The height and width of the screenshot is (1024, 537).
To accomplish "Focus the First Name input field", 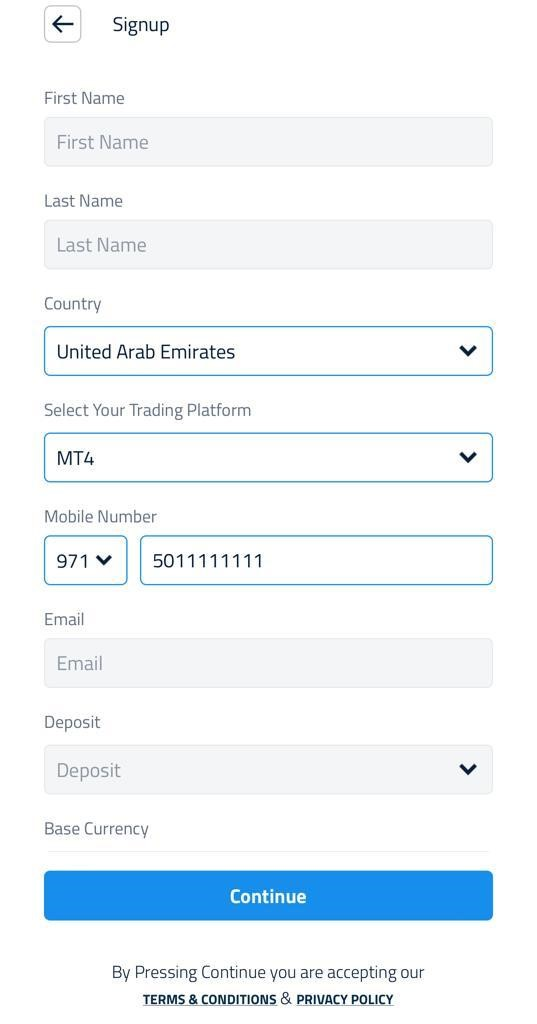I will point(268,142).
